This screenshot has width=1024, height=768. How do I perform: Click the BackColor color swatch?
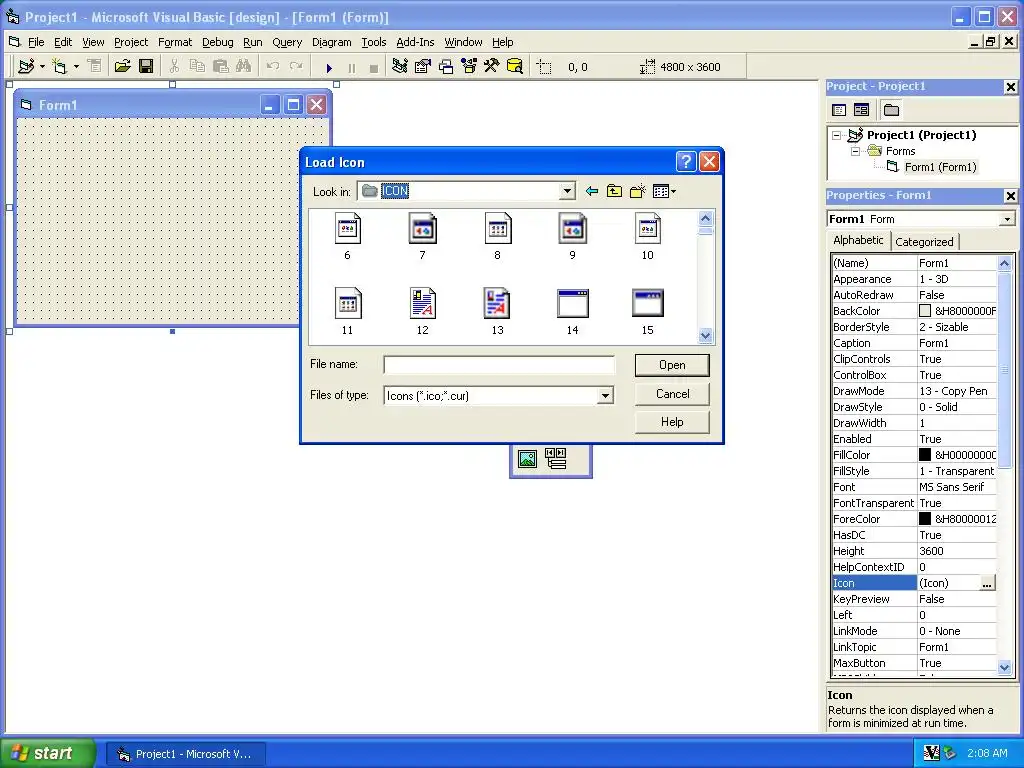coord(925,311)
